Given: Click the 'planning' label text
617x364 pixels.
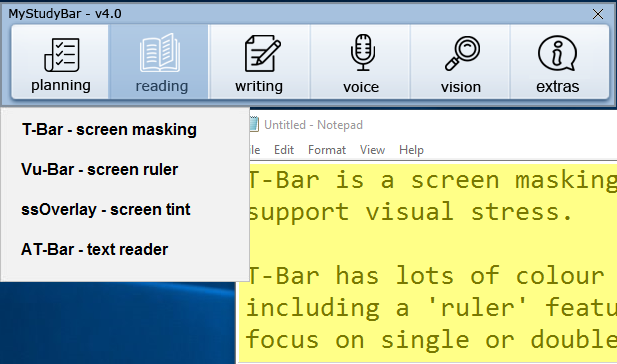Looking at the screenshot, I should 61,85.
